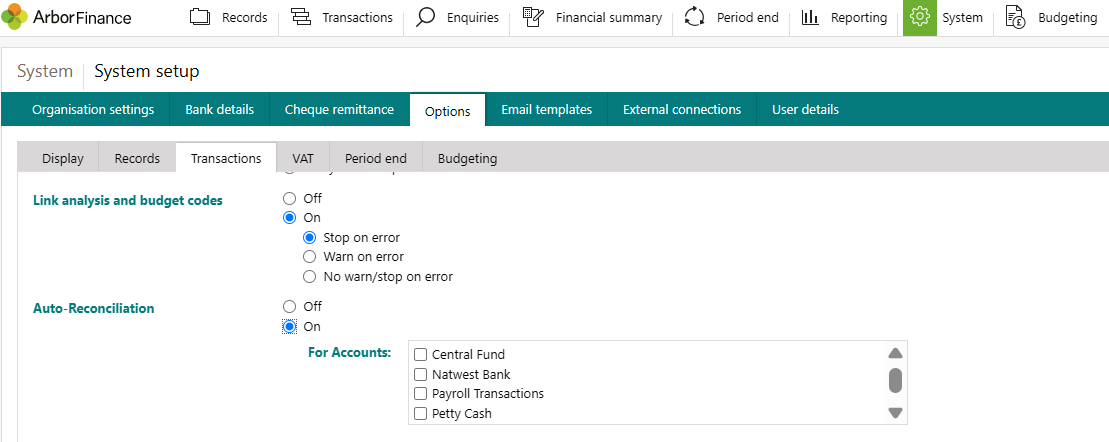Turn Auto-Reconciliation Off
Viewport: 1109px width, 442px height.
(289, 306)
